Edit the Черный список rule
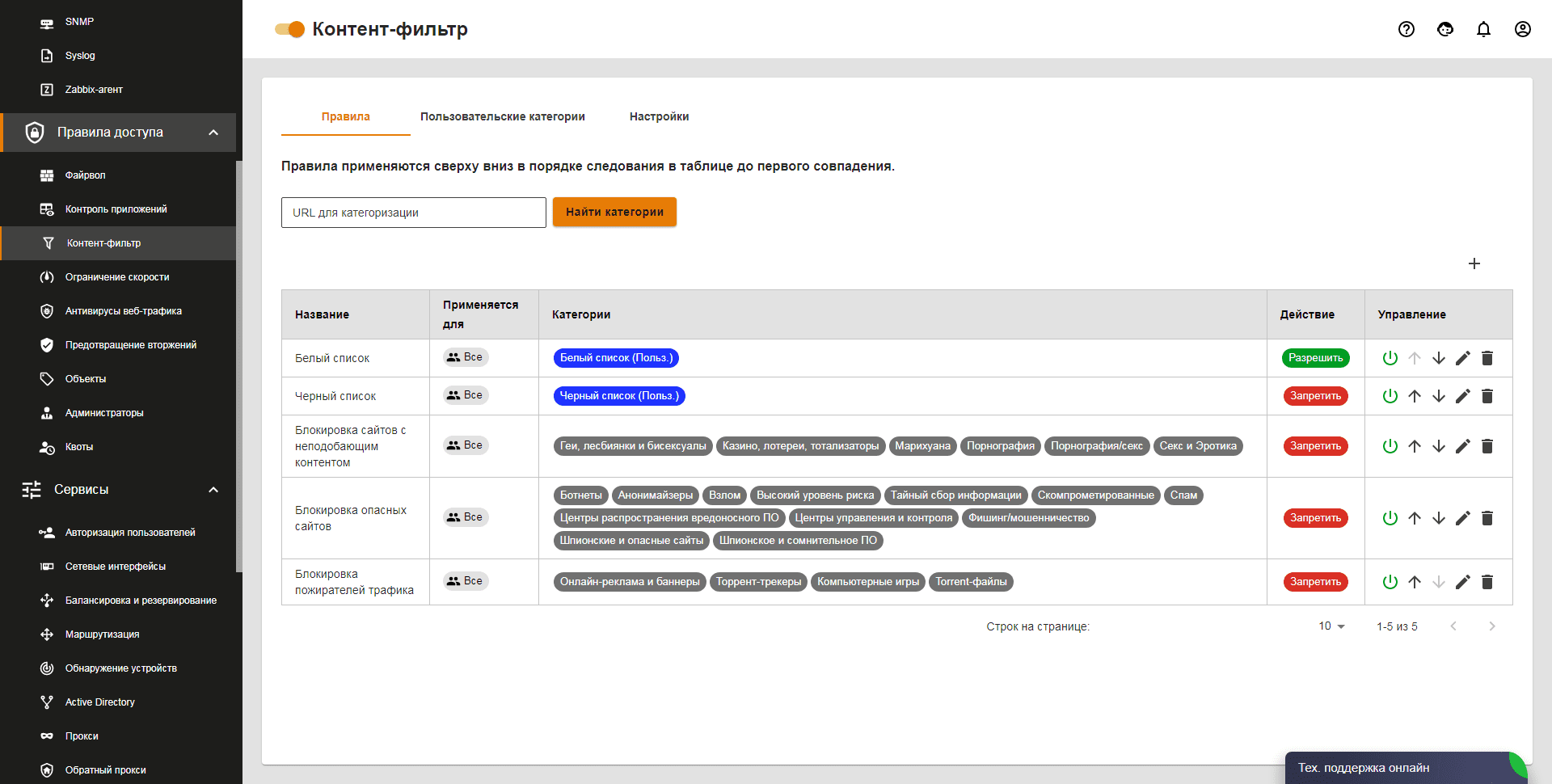This screenshot has height=784, width=1552. point(1462,396)
